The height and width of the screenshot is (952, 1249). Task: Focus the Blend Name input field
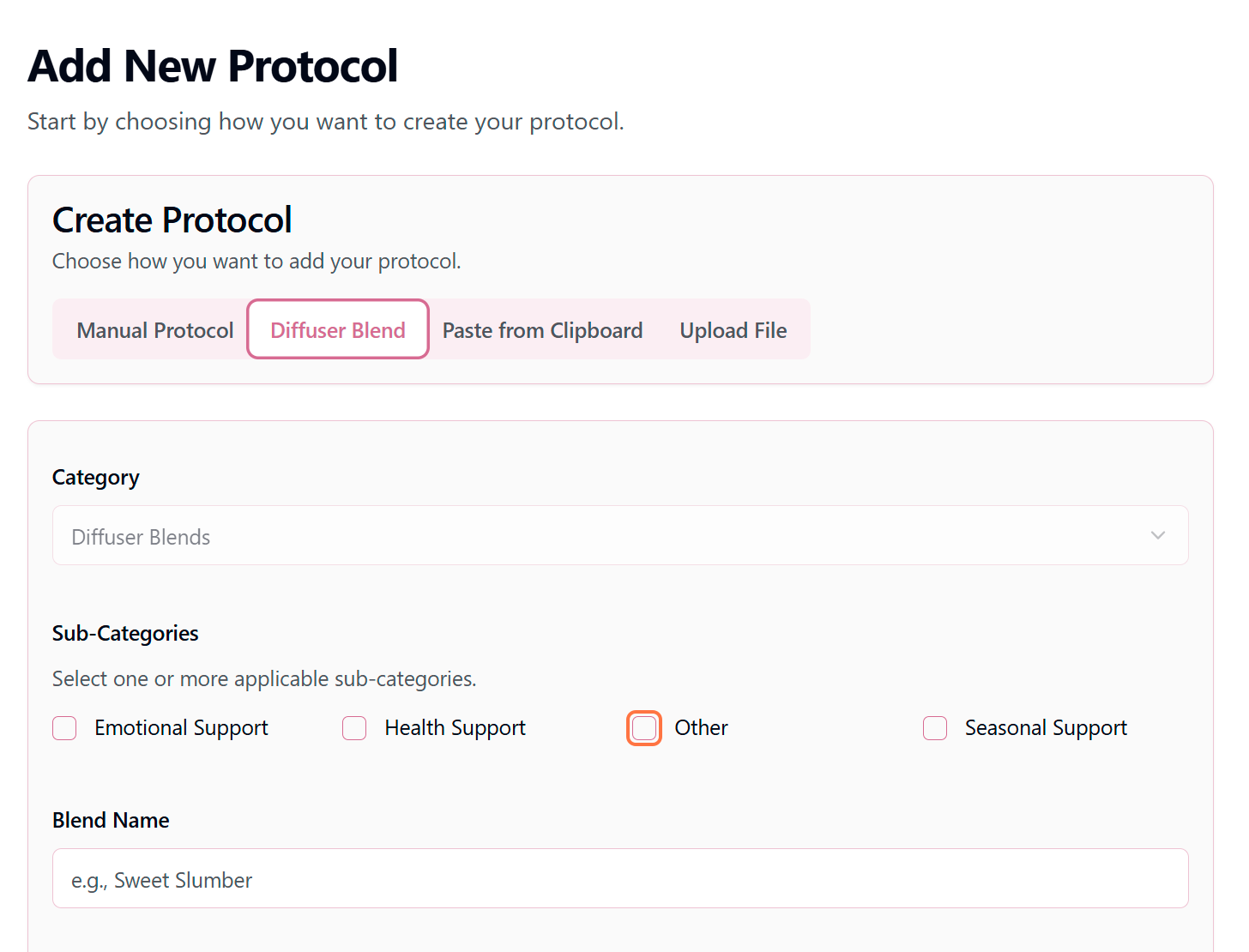(619, 879)
